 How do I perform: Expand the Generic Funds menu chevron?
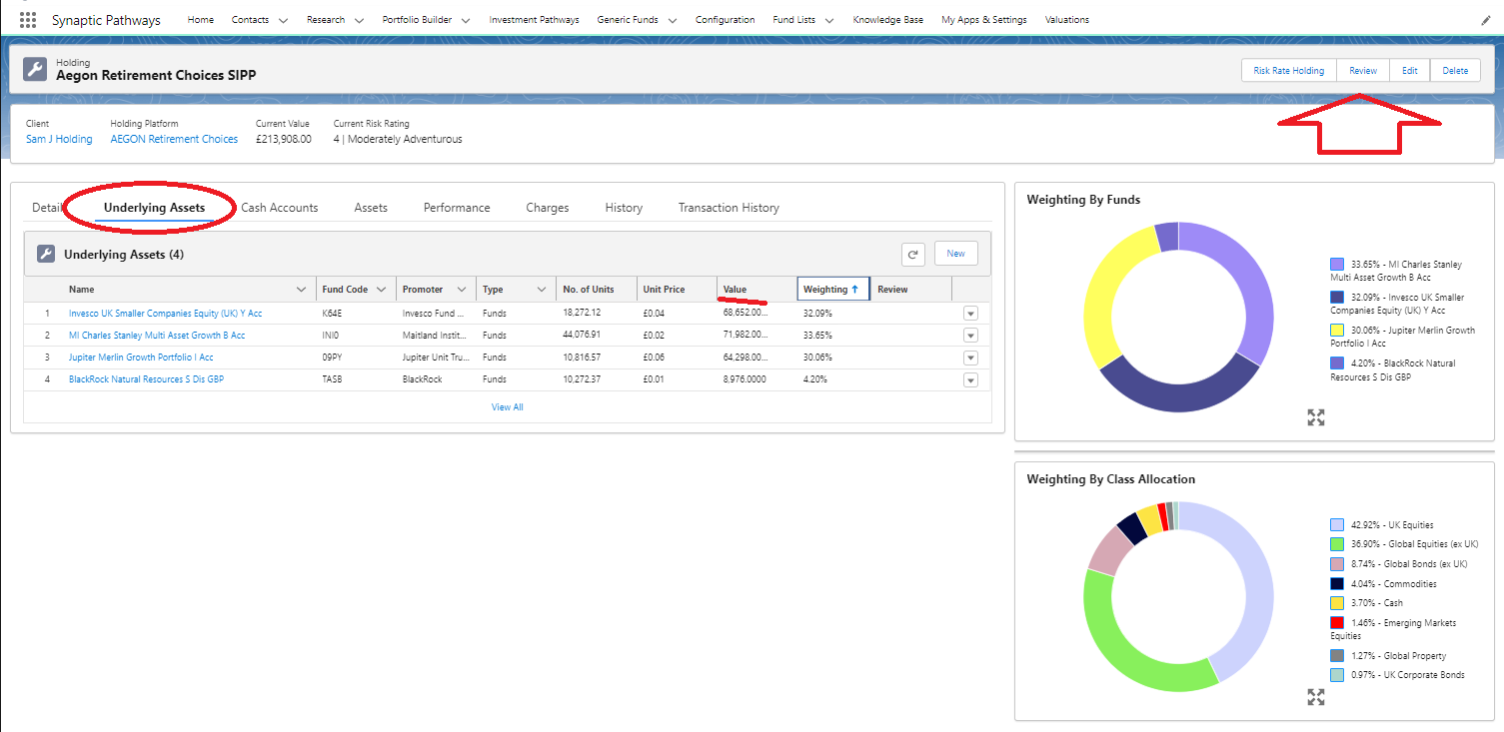(672, 20)
